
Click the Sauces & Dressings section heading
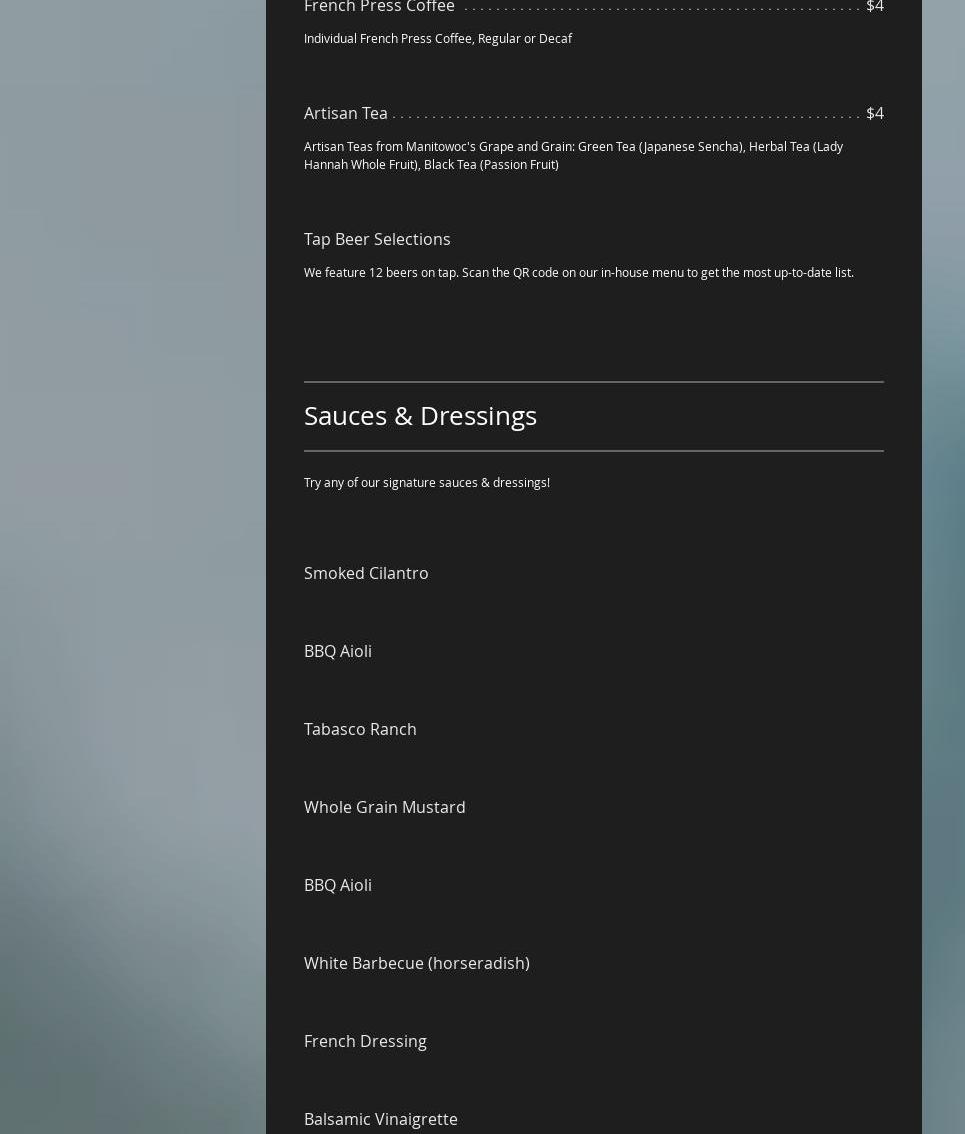coord(420,415)
